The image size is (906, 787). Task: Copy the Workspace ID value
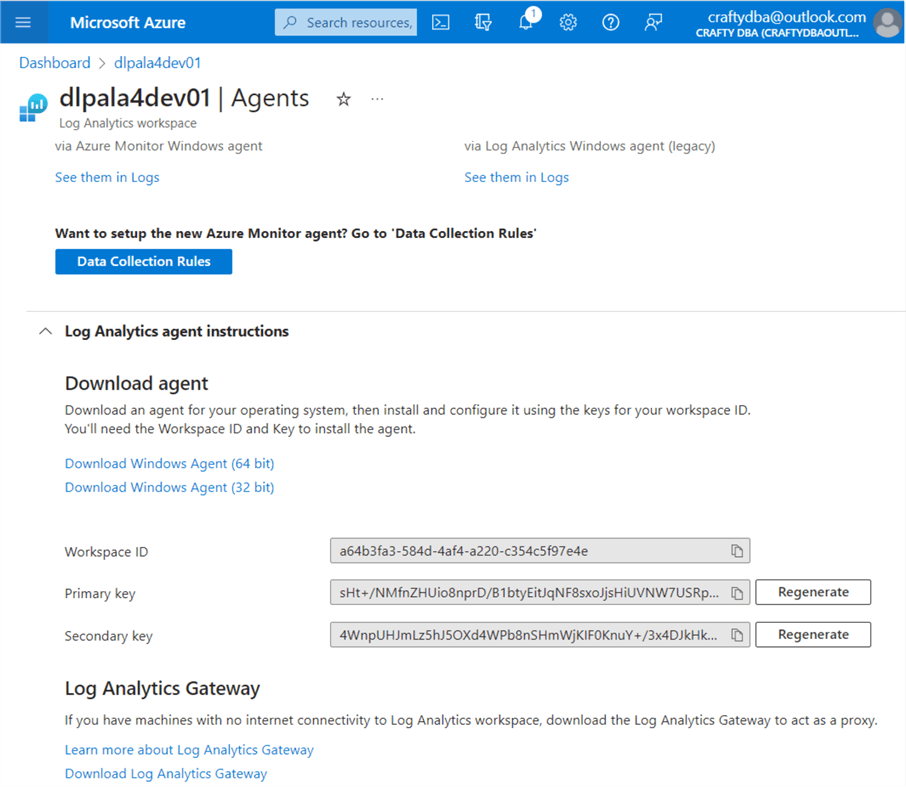737,551
